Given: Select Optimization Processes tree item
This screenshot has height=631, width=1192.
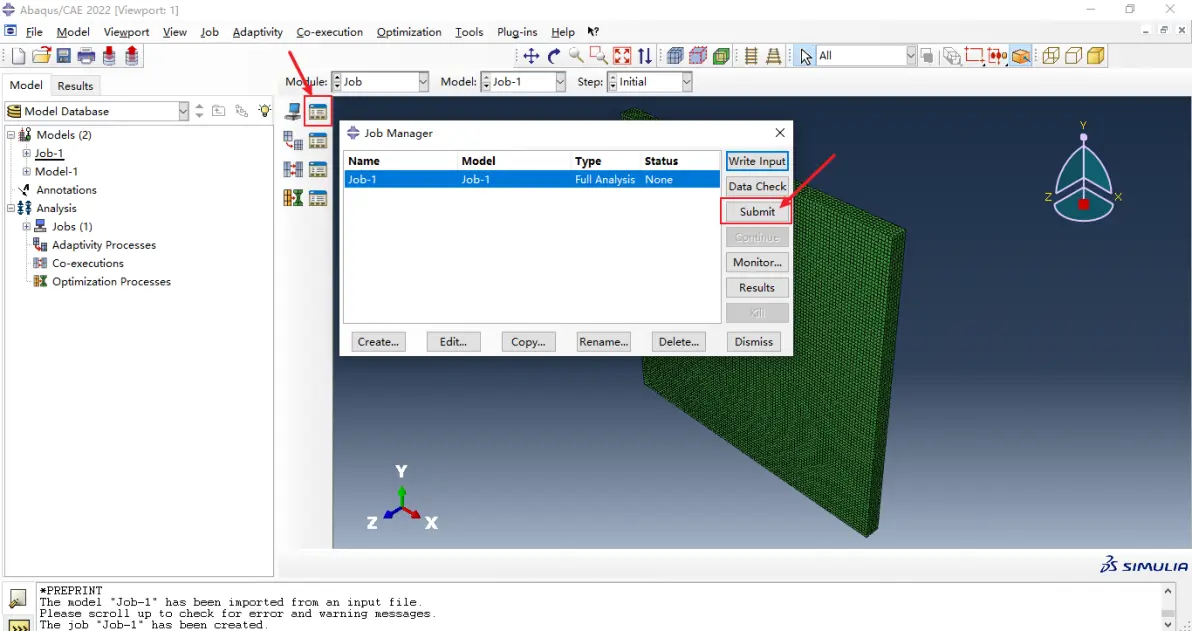Looking at the screenshot, I should (111, 281).
